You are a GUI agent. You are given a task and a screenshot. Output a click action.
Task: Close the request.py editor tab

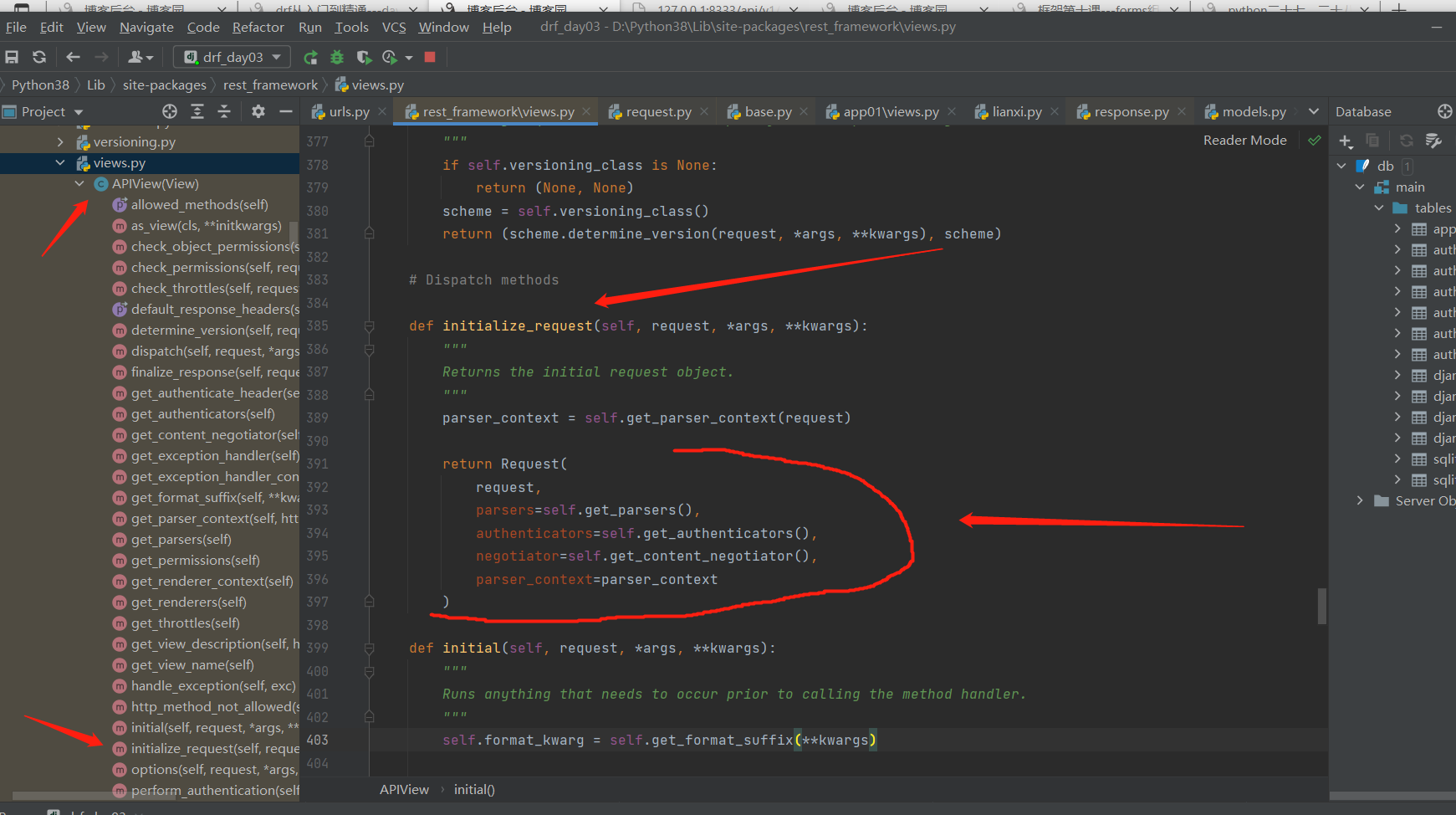click(x=704, y=111)
